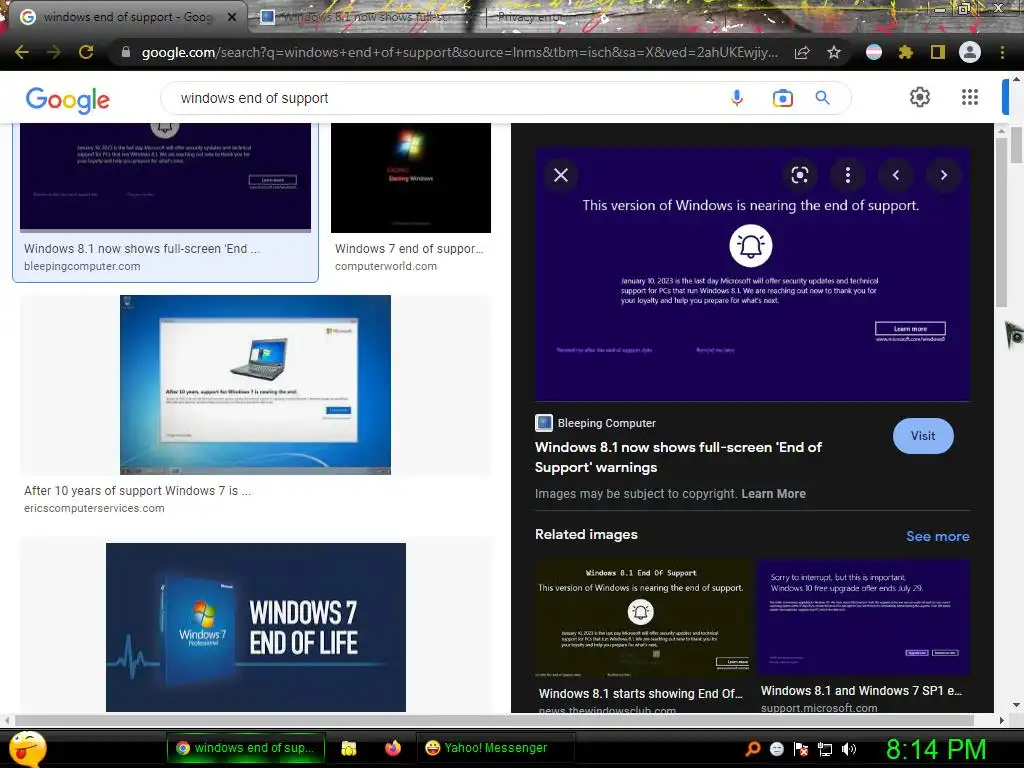Click the horizontal scrollbar at page bottom
The image size is (1024, 768).
(494, 720)
